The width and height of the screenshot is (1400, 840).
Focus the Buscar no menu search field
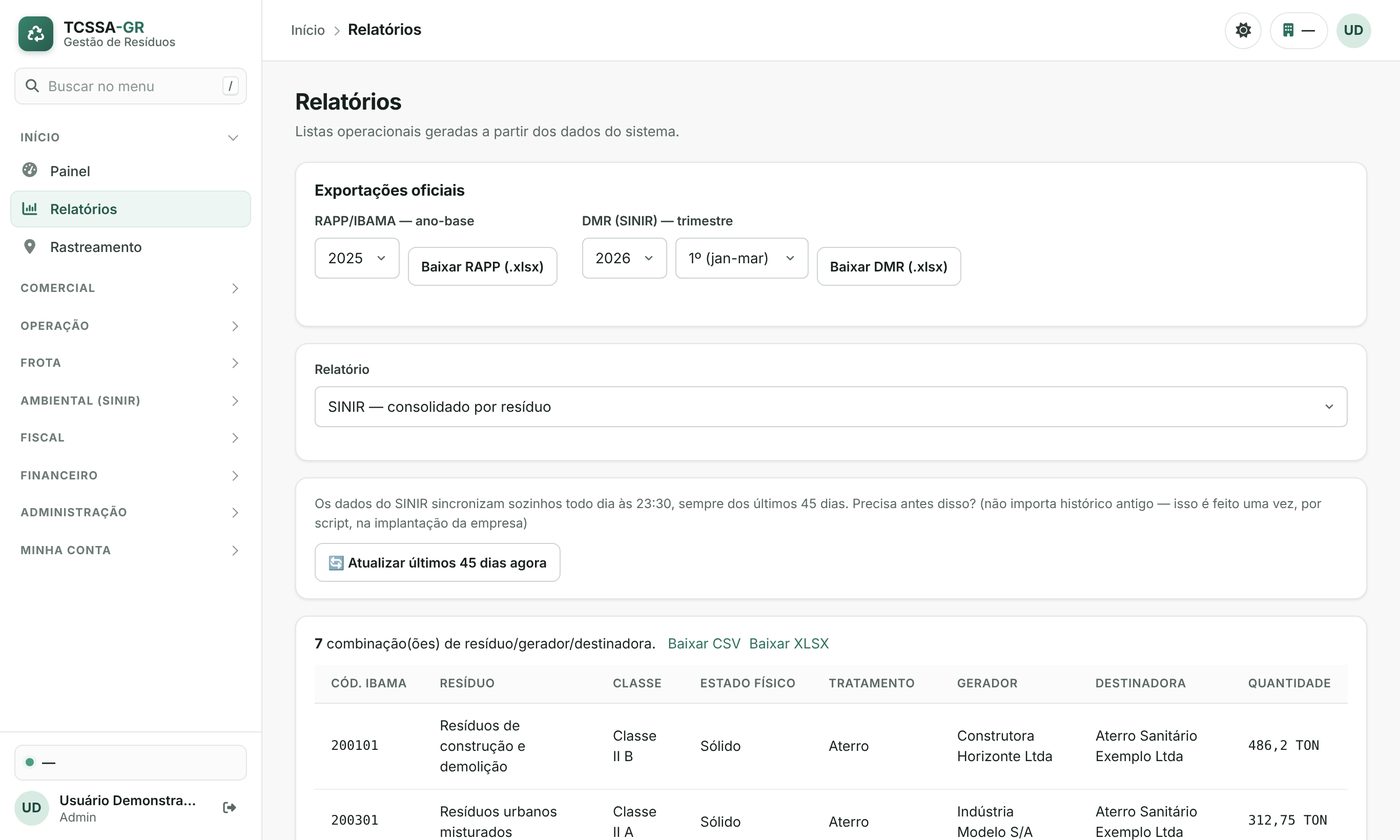(130, 86)
